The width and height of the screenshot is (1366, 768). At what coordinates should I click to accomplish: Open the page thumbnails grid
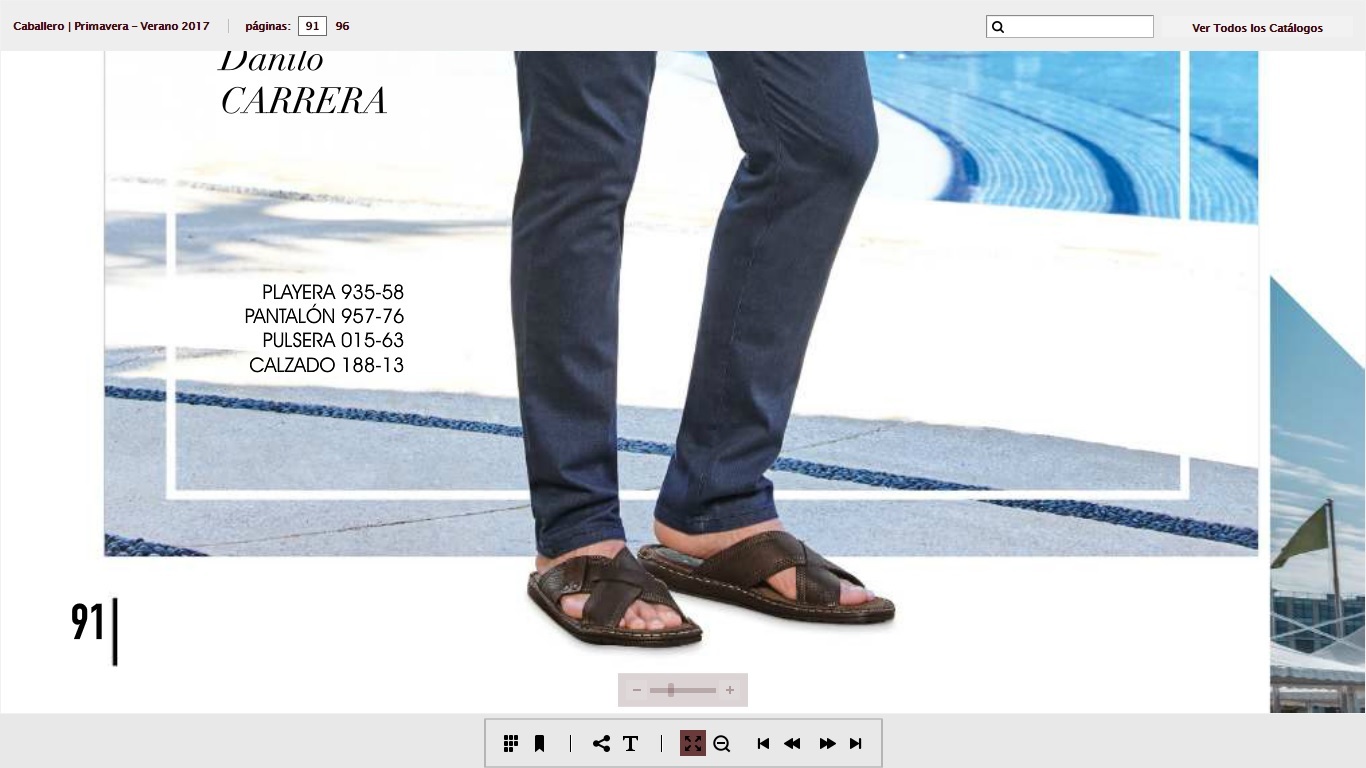coord(511,743)
